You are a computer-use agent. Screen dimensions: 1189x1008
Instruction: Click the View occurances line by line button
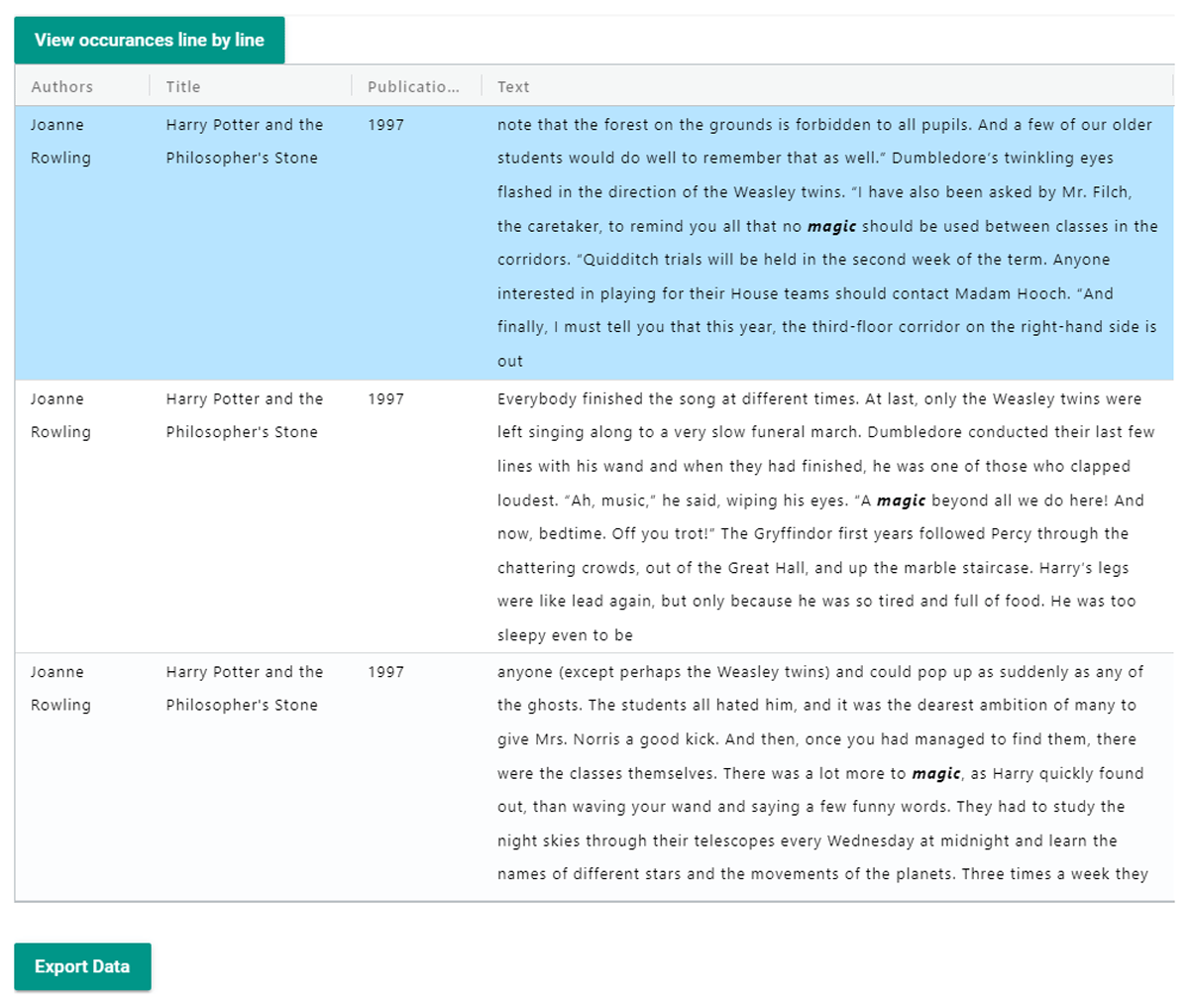click(149, 40)
